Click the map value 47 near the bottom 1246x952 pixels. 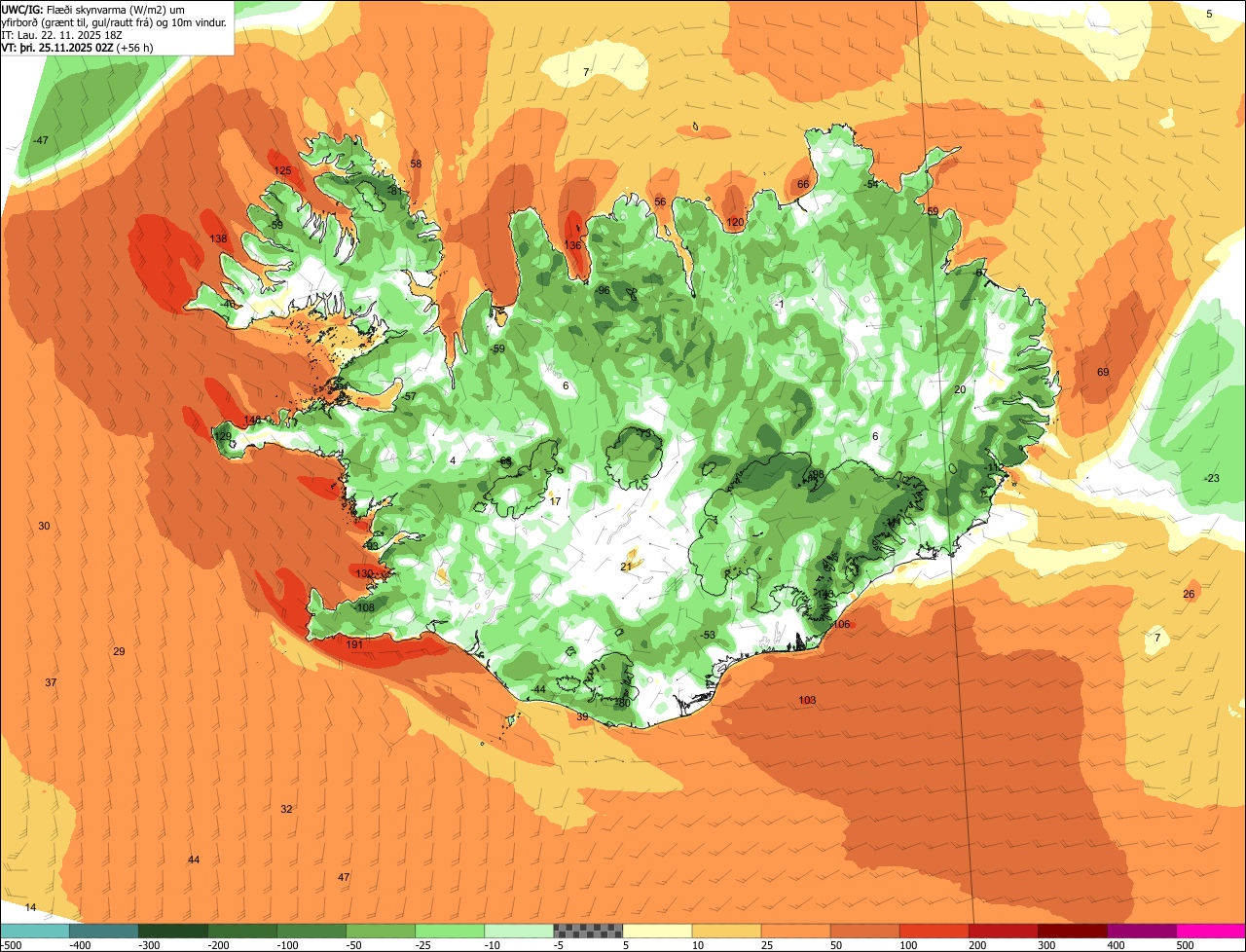coord(344,878)
